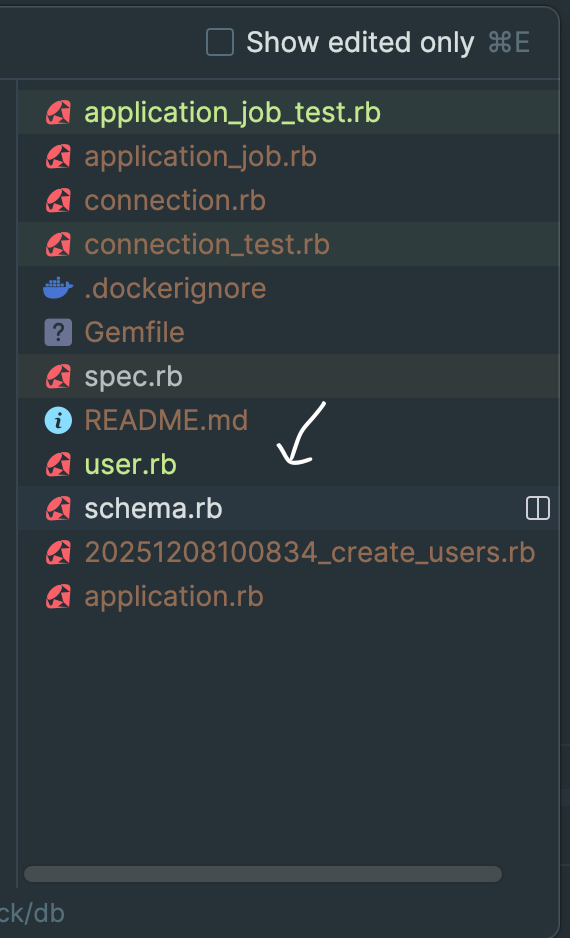Click the Ruby icon beside application_job_test.rb

(x=58, y=112)
